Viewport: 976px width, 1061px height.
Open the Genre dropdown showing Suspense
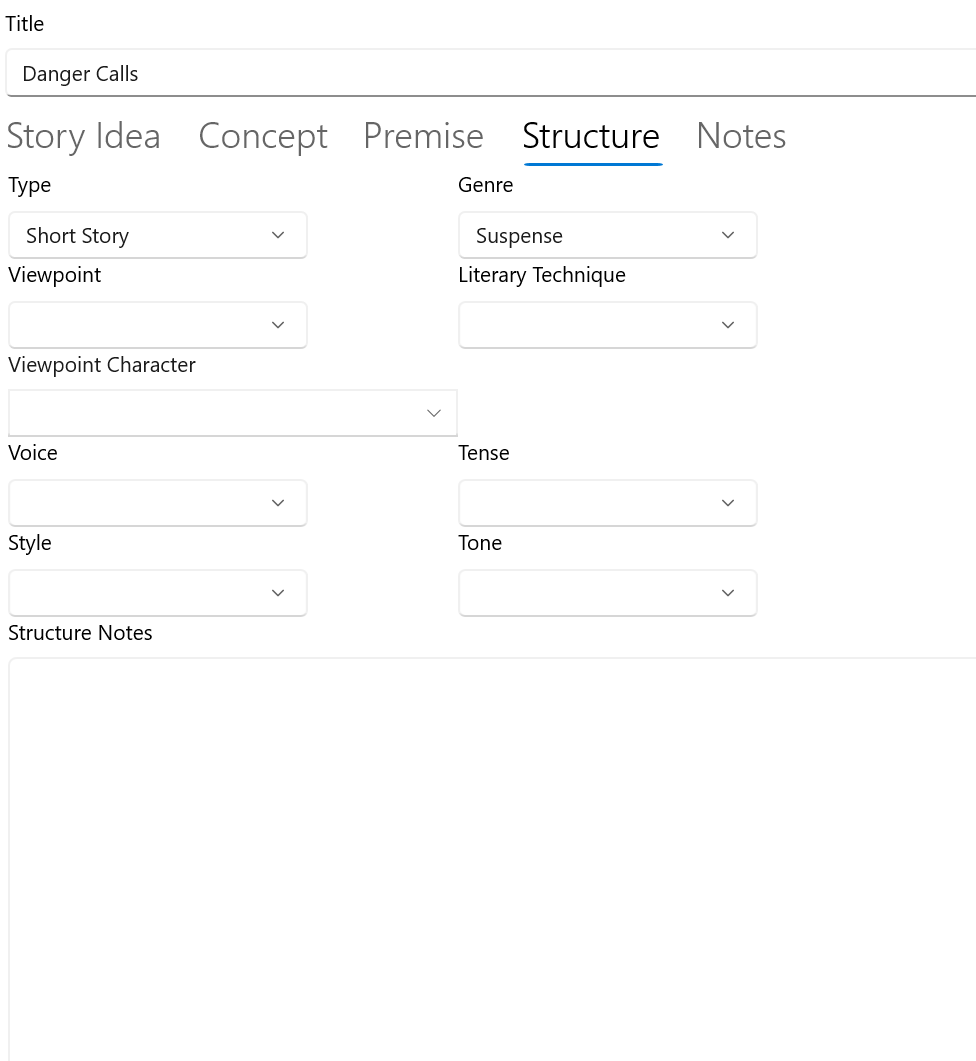(x=608, y=235)
